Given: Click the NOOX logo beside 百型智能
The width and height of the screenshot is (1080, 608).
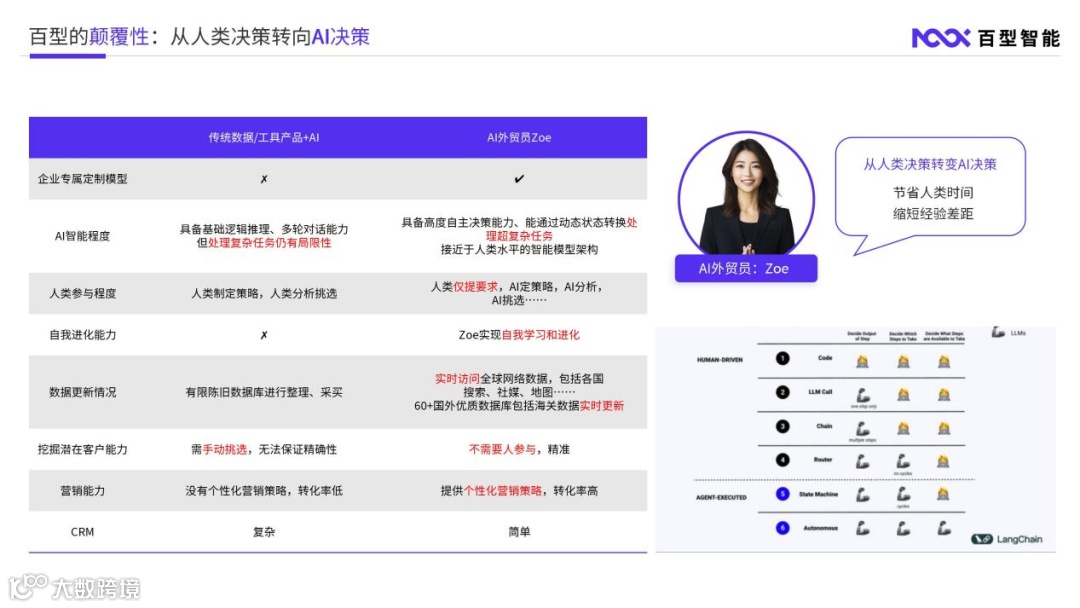Looking at the screenshot, I should click(940, 38).
